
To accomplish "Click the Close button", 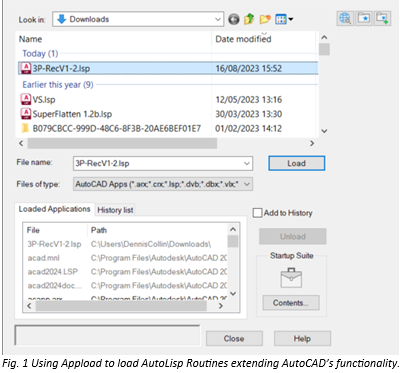I will (x=234, y=338).
